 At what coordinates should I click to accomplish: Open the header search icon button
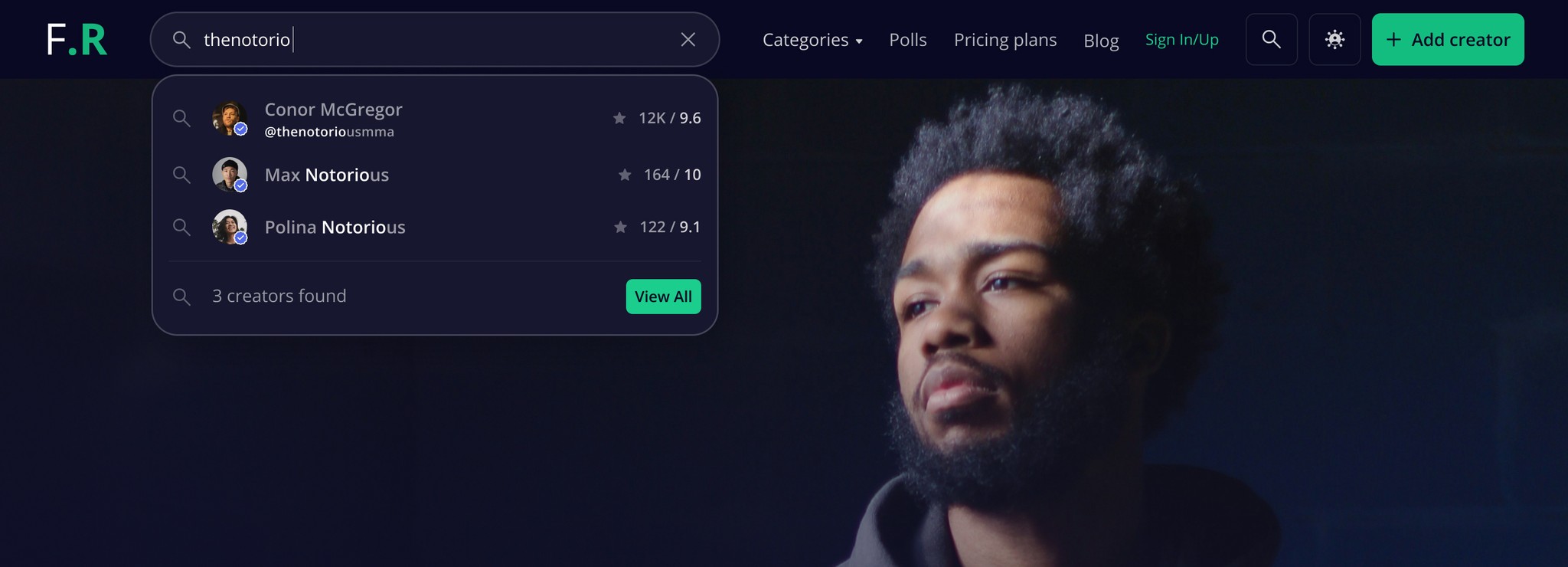(x=1272, y=39)
